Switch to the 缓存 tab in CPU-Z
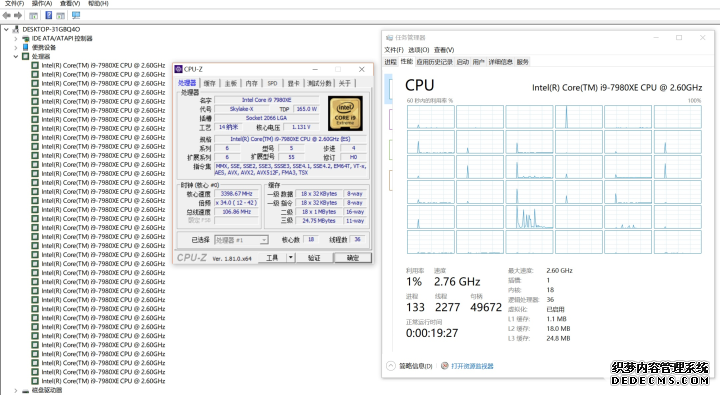Viewport: 720px width, 395px height. [209, 83]
